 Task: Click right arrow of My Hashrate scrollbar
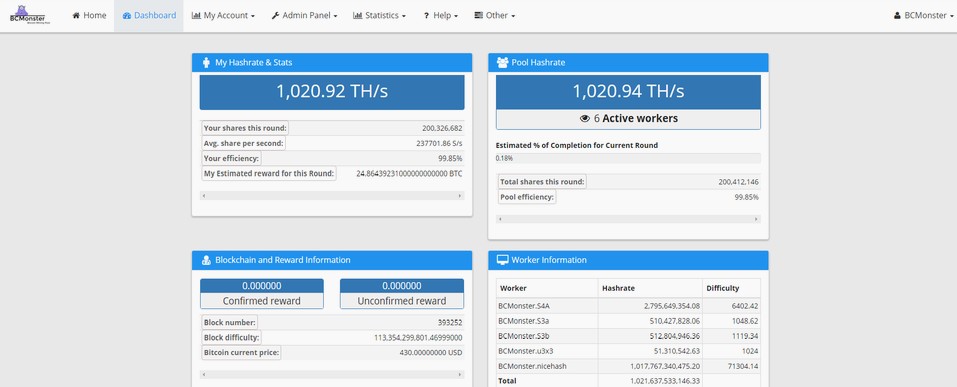point(460,196)
